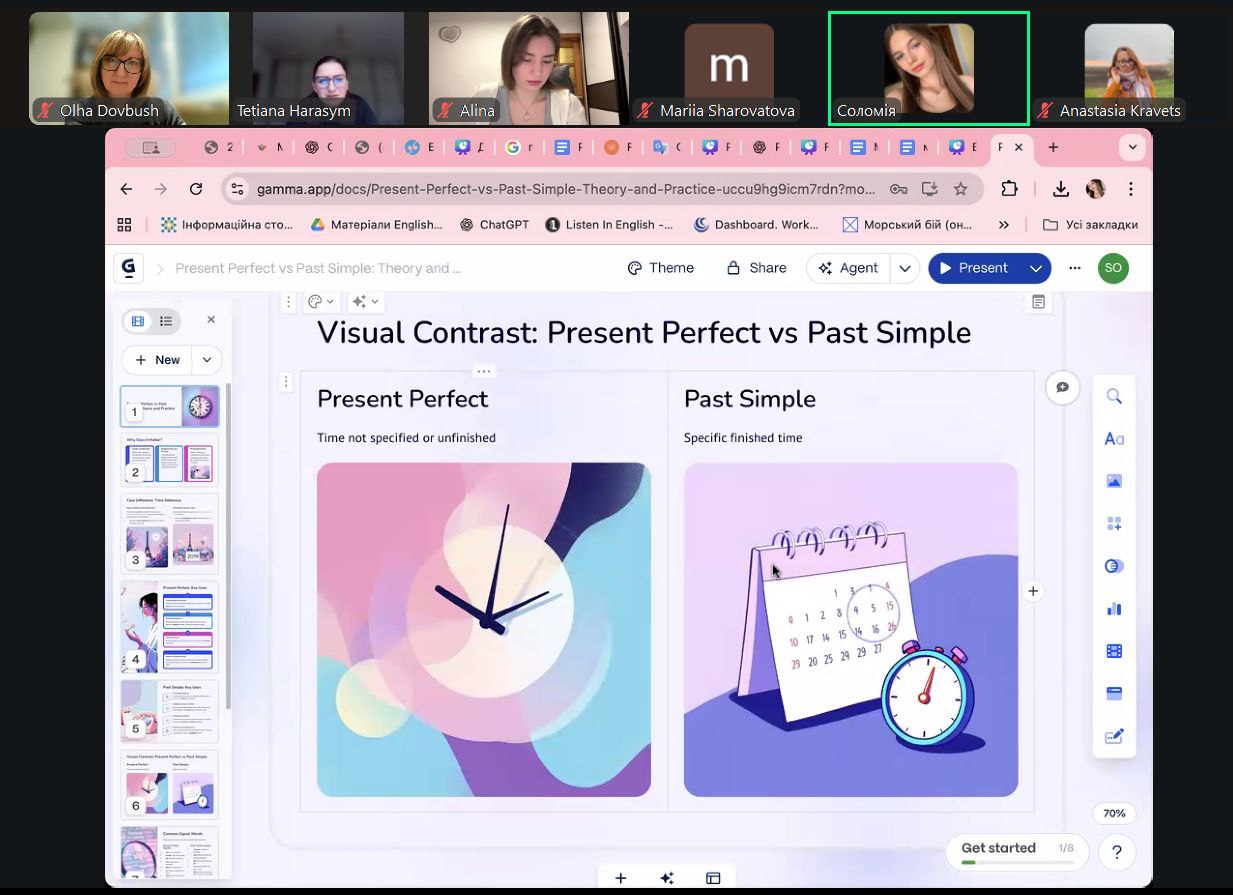Click the question mark help button
The width and height of the screenshot is (1233, 895).
pos(1116,853)
